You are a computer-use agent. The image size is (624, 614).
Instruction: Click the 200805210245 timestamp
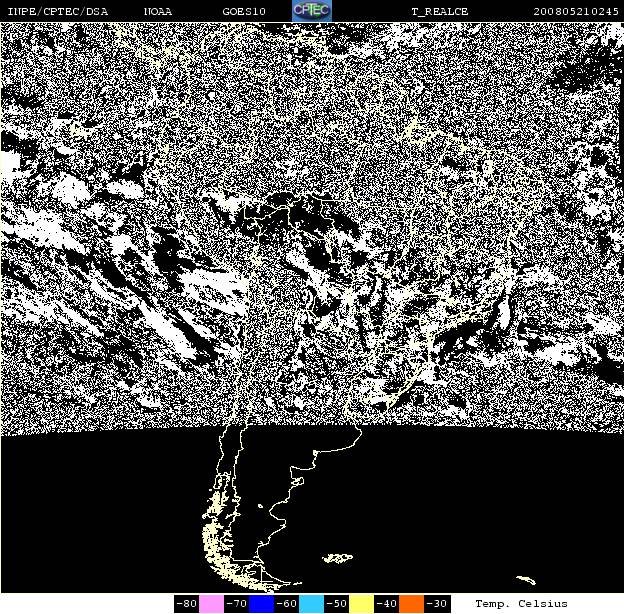click(576, 12)
